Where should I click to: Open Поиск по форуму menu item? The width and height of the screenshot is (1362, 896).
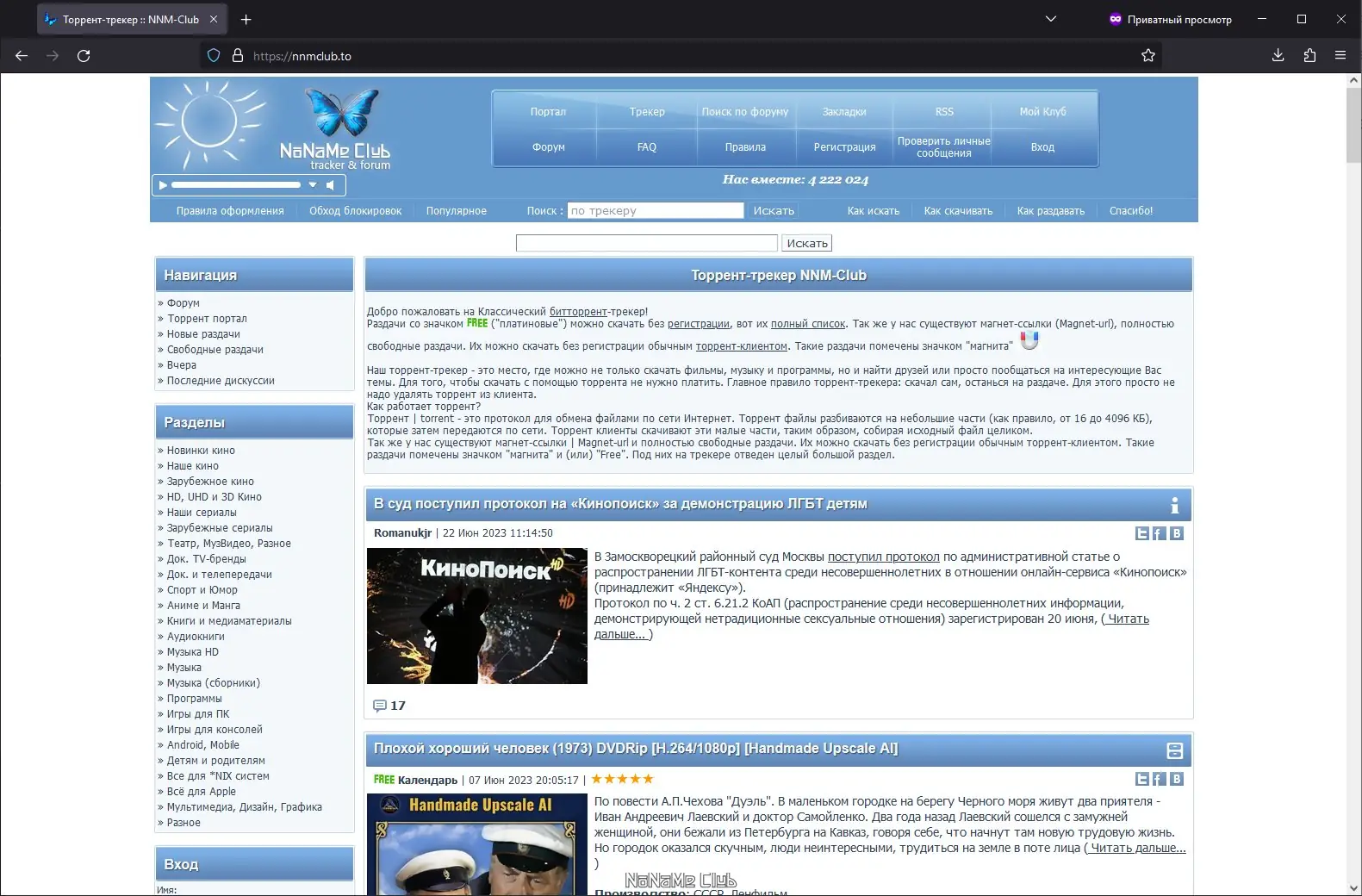745,112
